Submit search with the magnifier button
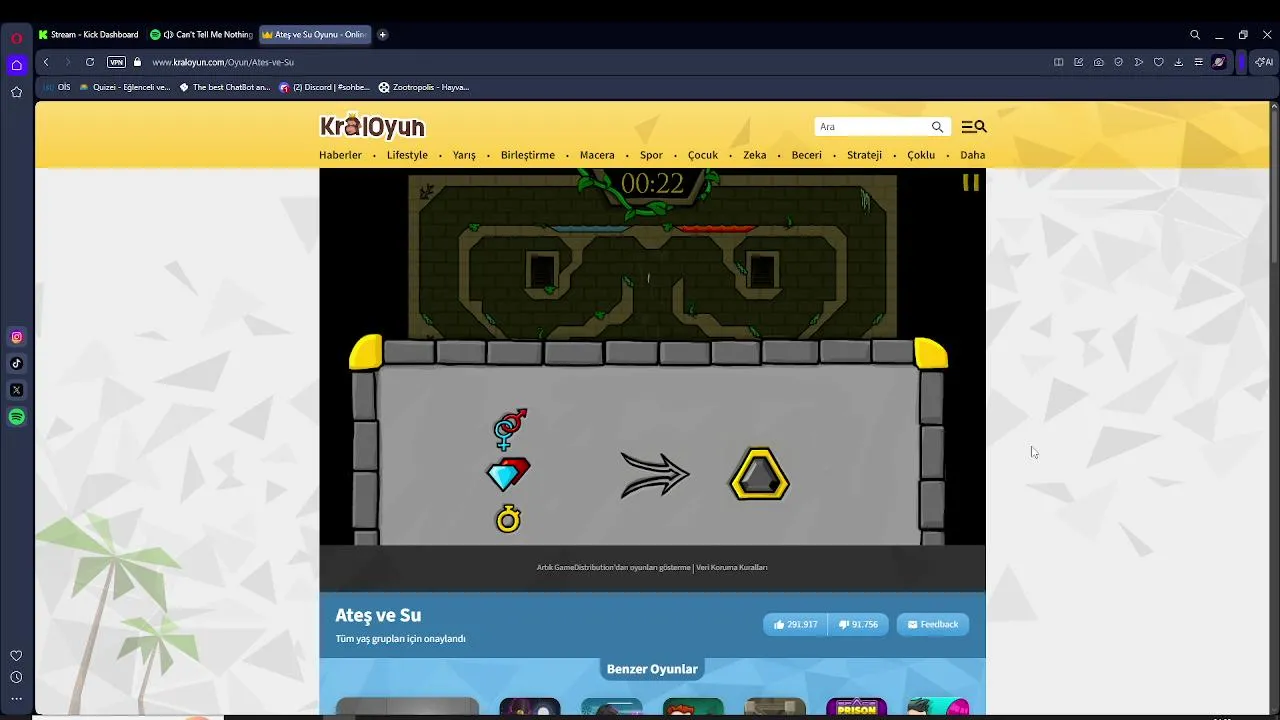This screenshot has height=720, width=1280. point(937,127)
